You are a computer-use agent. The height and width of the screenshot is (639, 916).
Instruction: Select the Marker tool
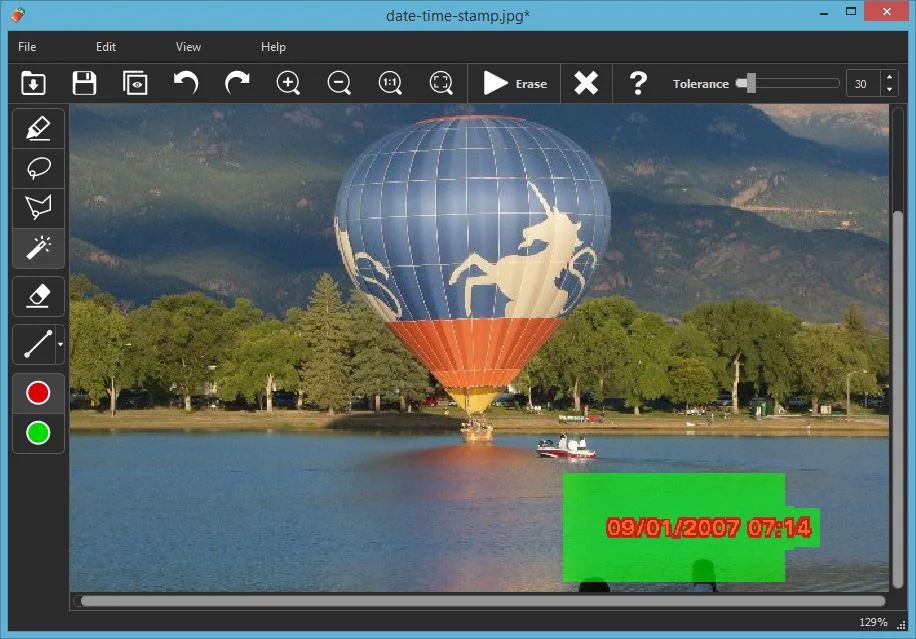(38, 129)
